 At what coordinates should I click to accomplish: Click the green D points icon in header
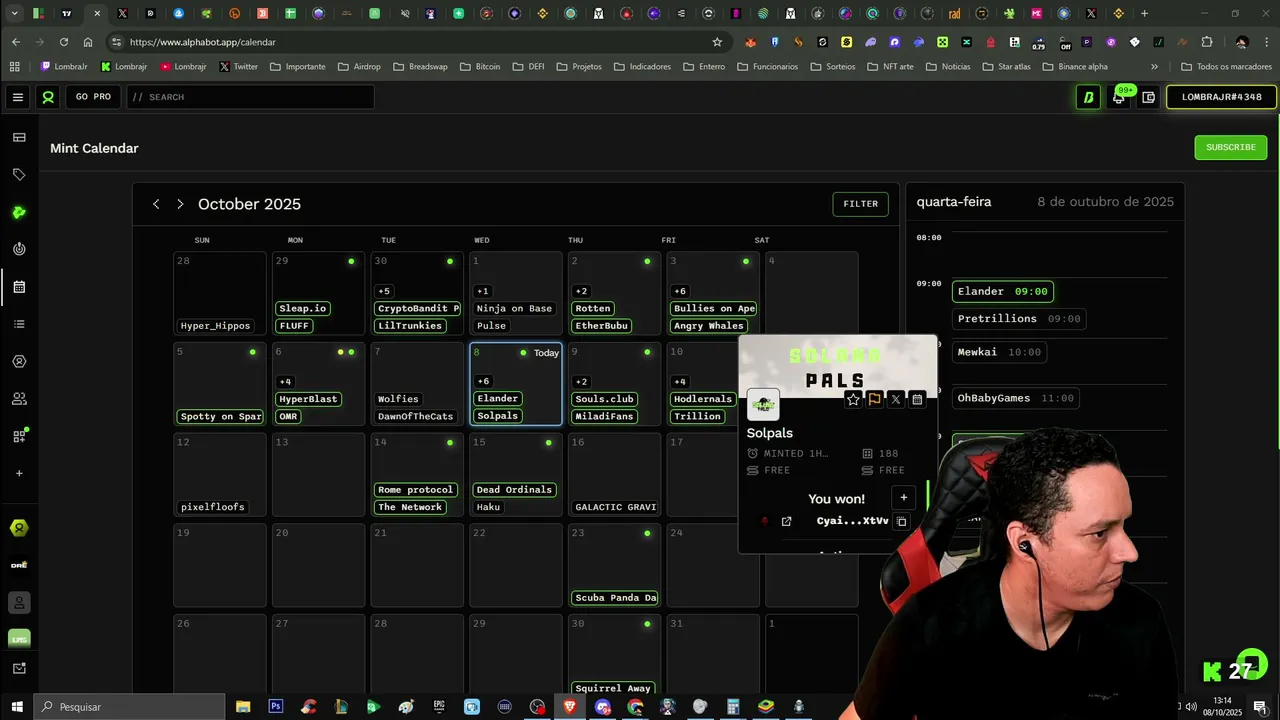click(1088, 97)
